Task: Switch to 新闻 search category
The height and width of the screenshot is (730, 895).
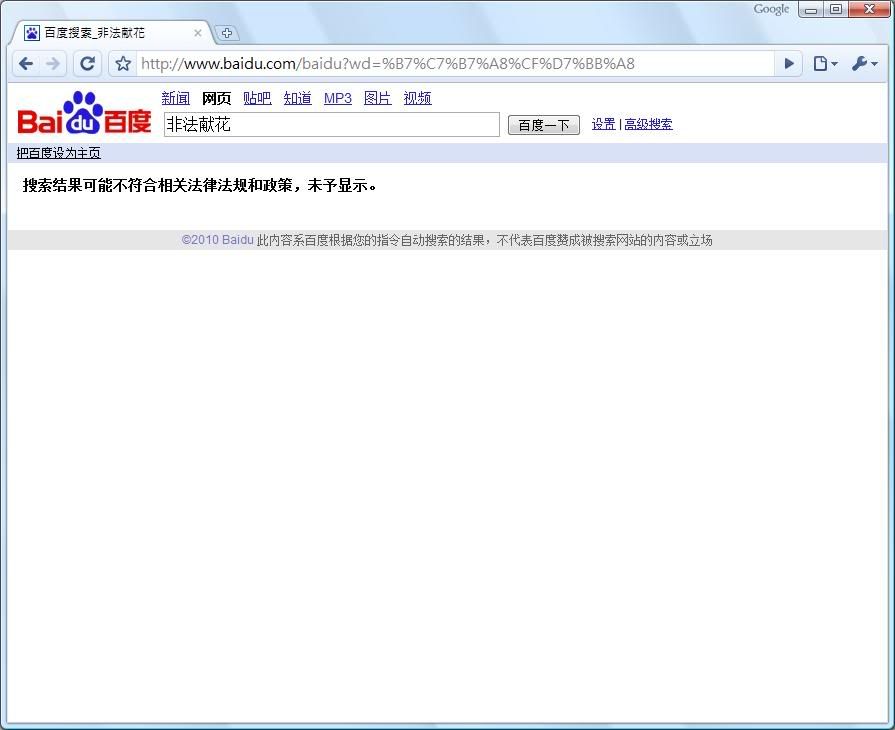Action: point(175,98)
